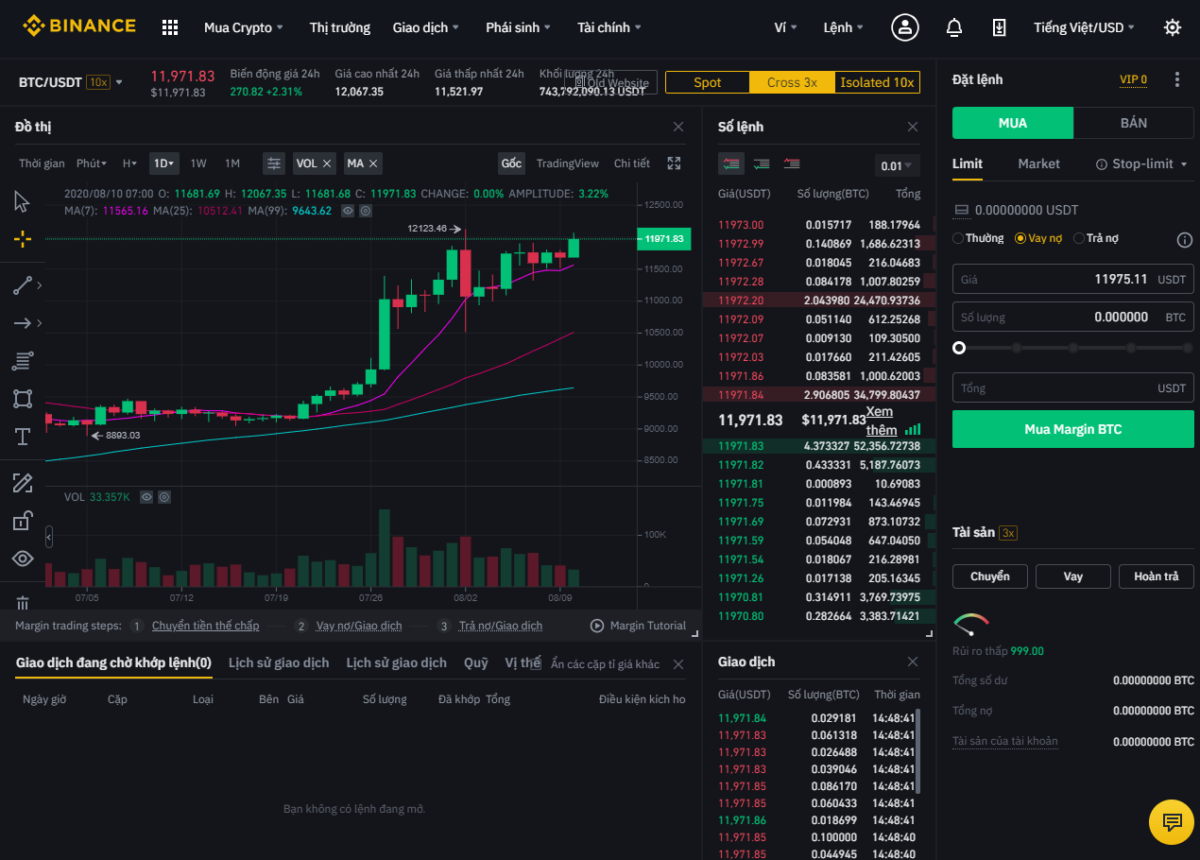Switch to Spot trading mode

pos(707,83)
